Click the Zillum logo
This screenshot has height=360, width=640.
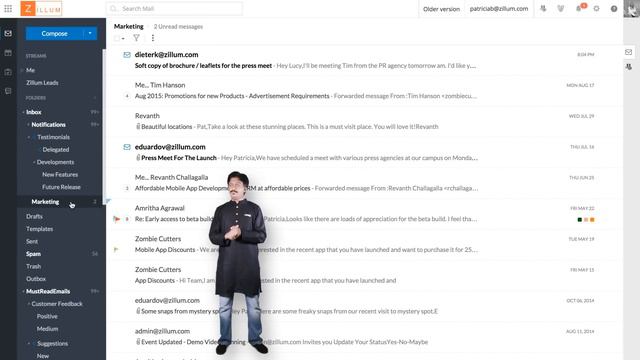tap(41, 9)
